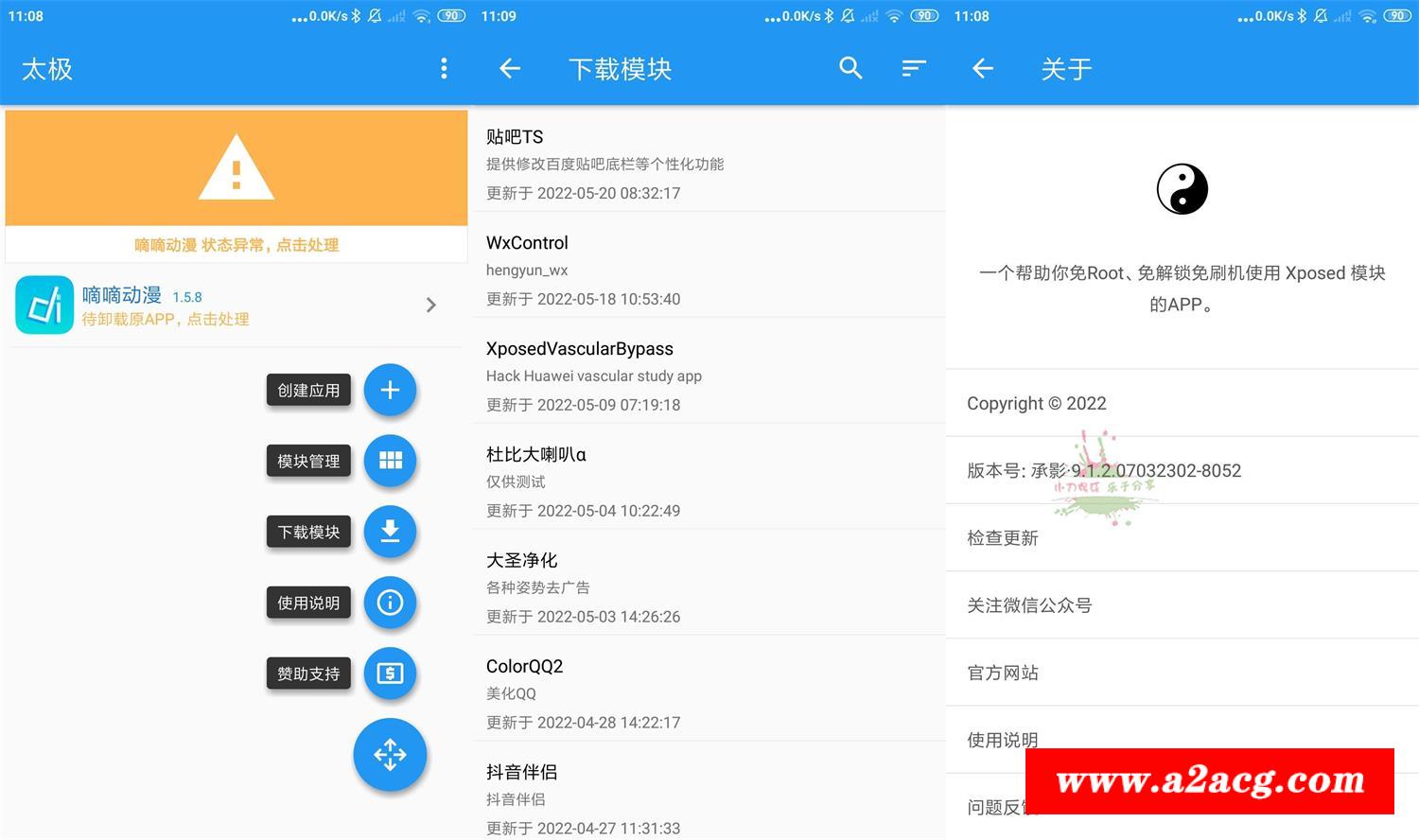Tap the 版本号 version row
This screenshot has width=1419, height=840.
click(1182, 470)
